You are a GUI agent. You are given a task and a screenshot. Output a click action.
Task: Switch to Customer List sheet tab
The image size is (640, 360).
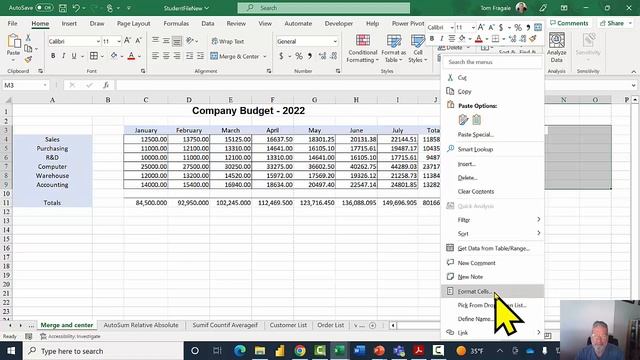click(x=288, y=325)
